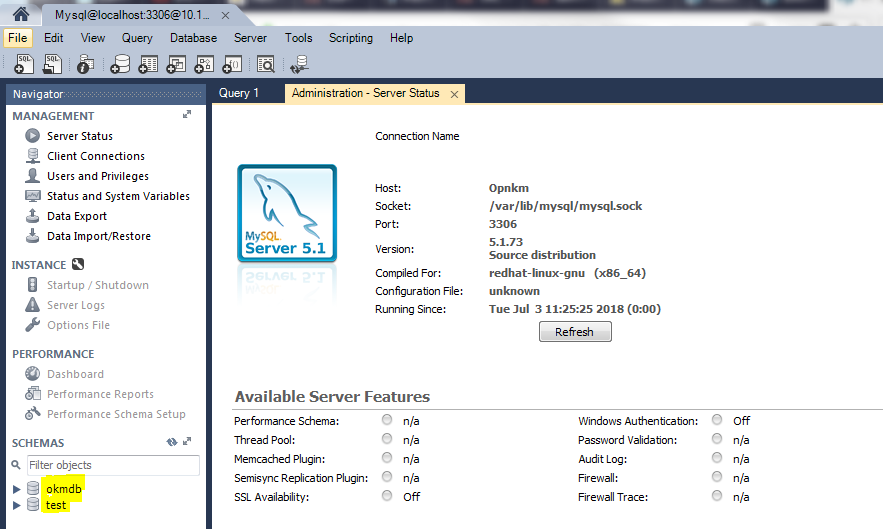Click the create new schema icon
This screenshot has height=529, width=883.
(120, 65)
